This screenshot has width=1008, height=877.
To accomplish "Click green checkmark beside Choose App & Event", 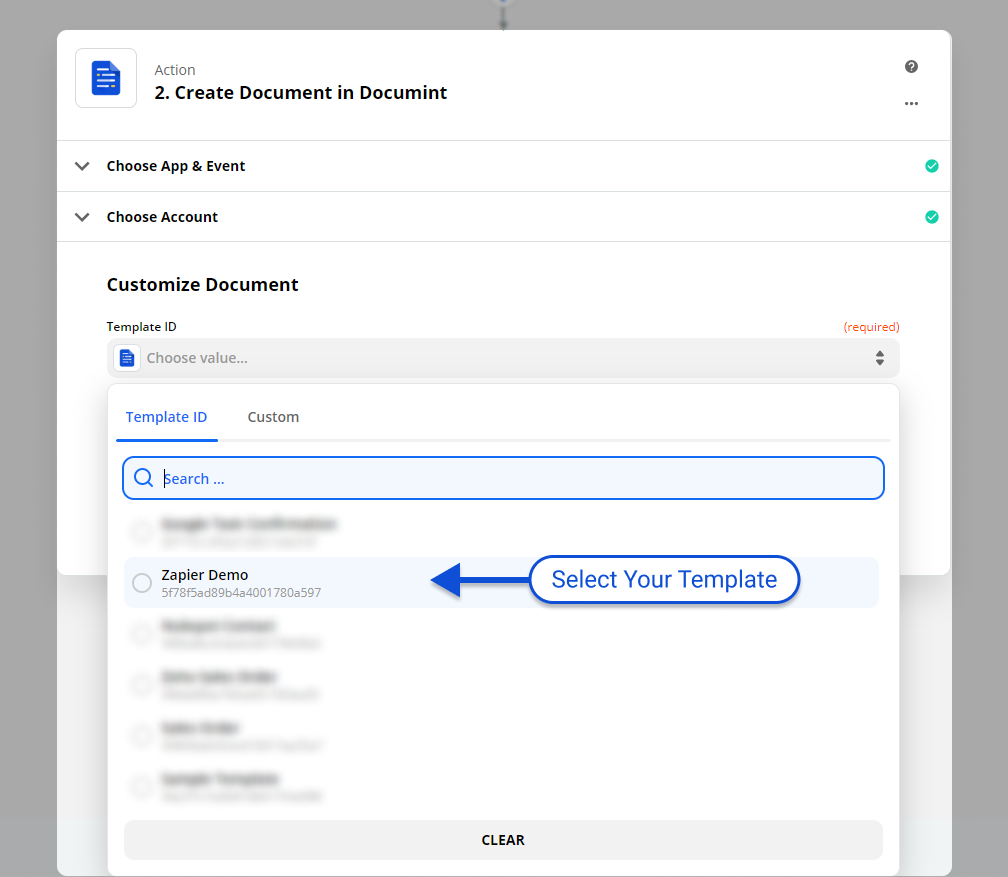I will (x=932, y=166).
